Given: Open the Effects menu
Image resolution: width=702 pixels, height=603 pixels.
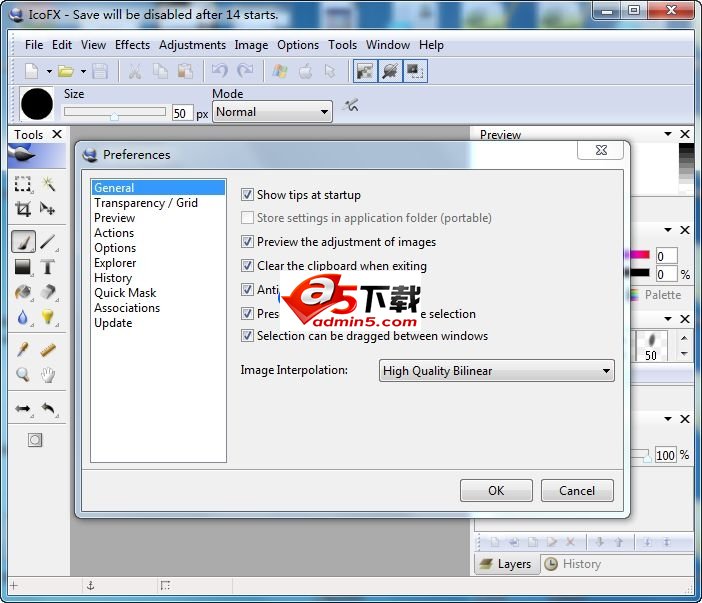Looking at the screenshot, I should pyautogui.click(x=132, y=45).
